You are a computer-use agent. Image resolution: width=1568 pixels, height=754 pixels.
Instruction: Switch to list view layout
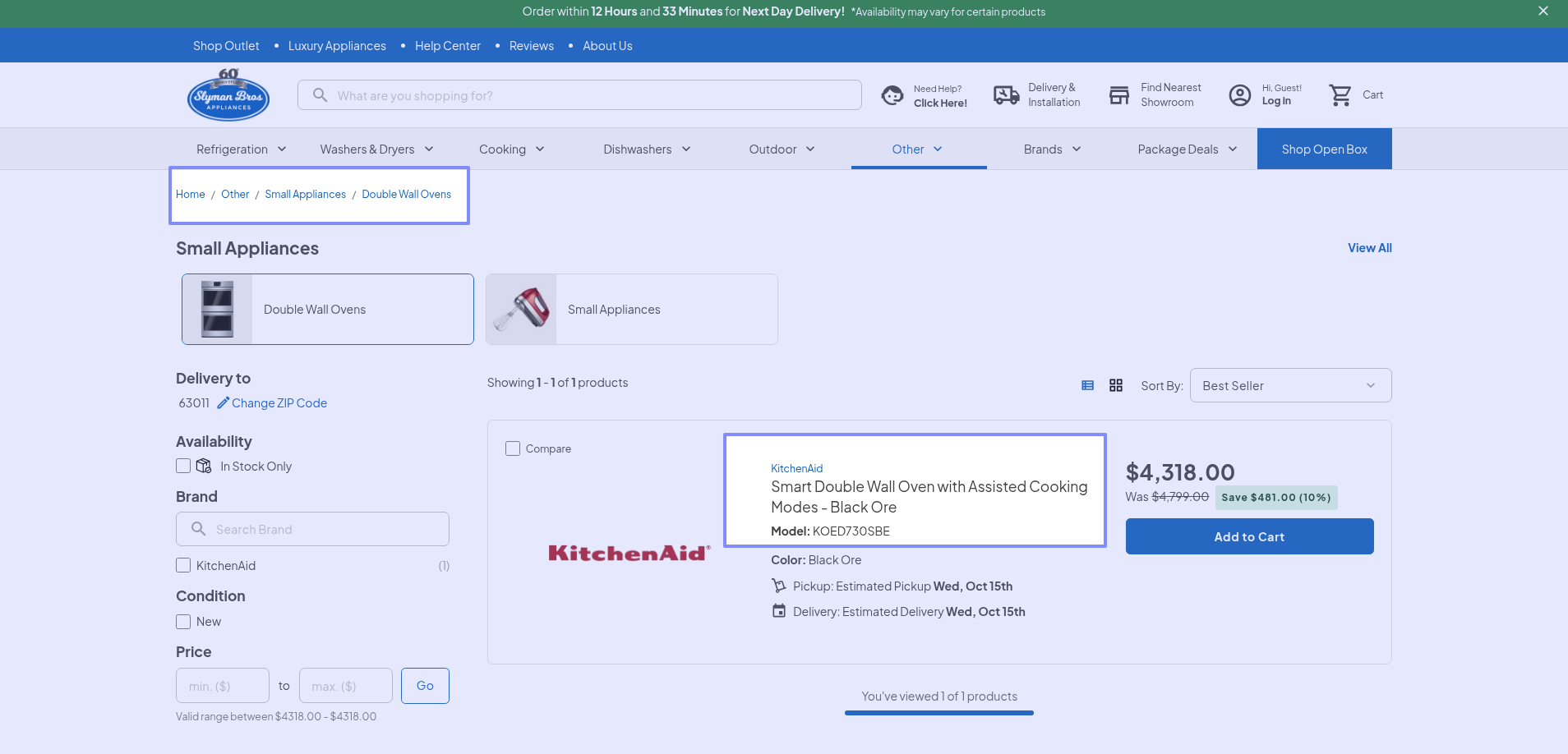tap(1087, 385)
